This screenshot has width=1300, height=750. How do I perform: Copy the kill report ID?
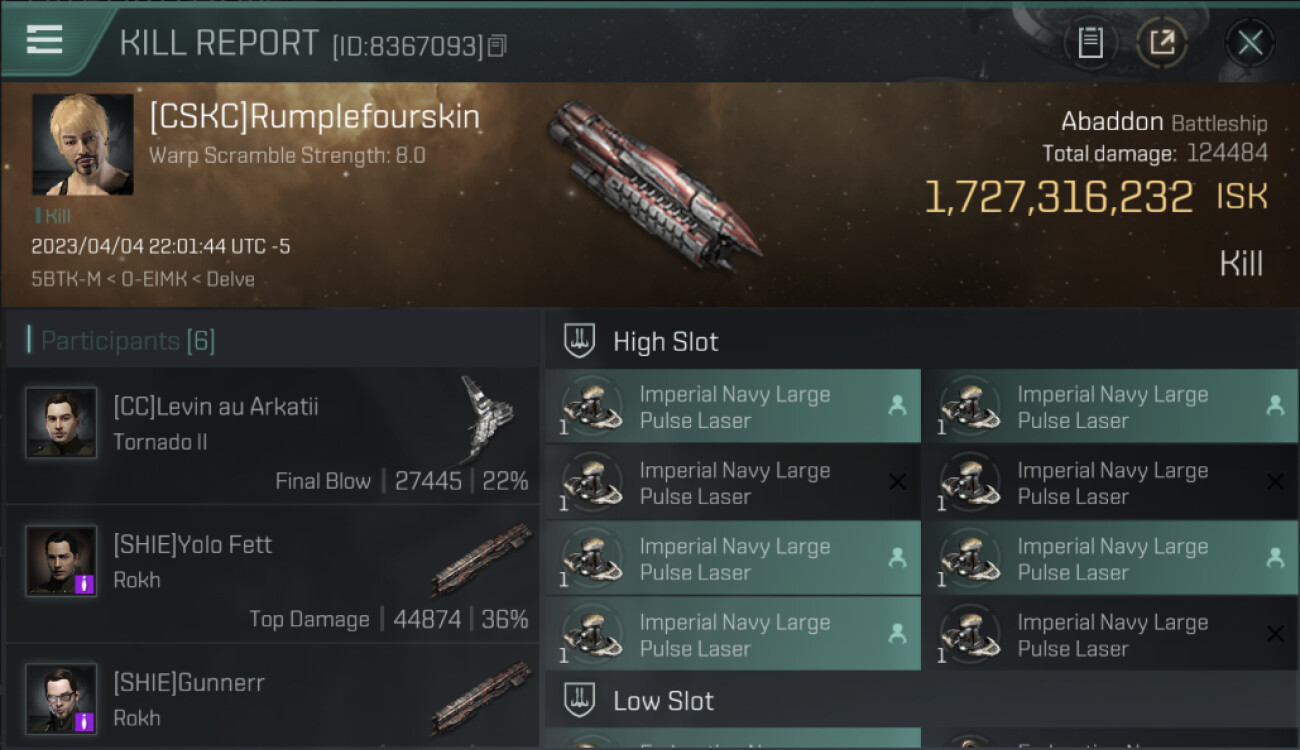click(497, 45)
